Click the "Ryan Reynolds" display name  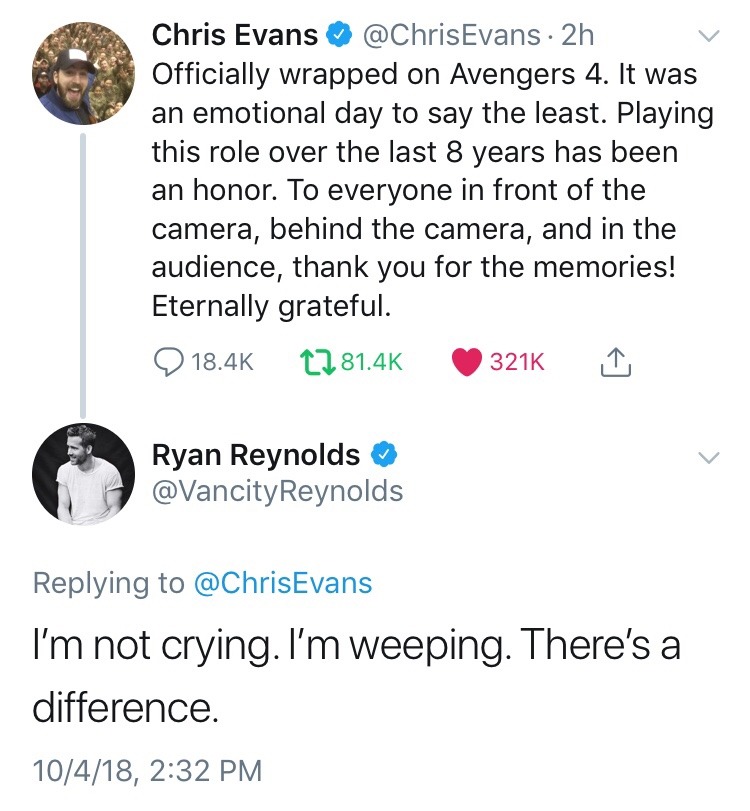tap(255, 455)
